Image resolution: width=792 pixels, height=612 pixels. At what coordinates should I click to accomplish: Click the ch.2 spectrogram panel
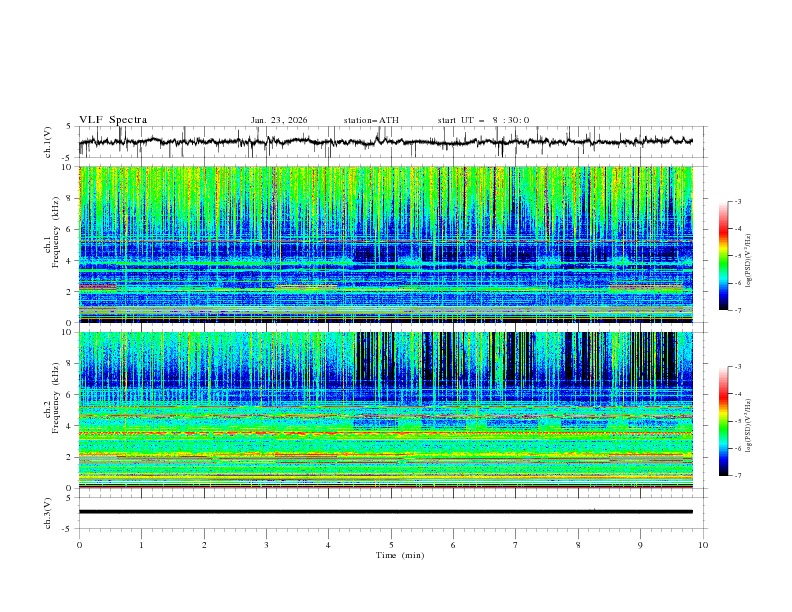pos(385,410)
